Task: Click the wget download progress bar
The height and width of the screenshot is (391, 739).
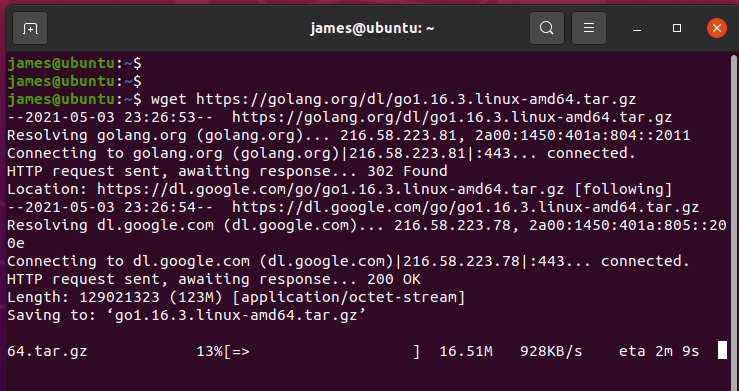Action: click(x=321, y=351)
